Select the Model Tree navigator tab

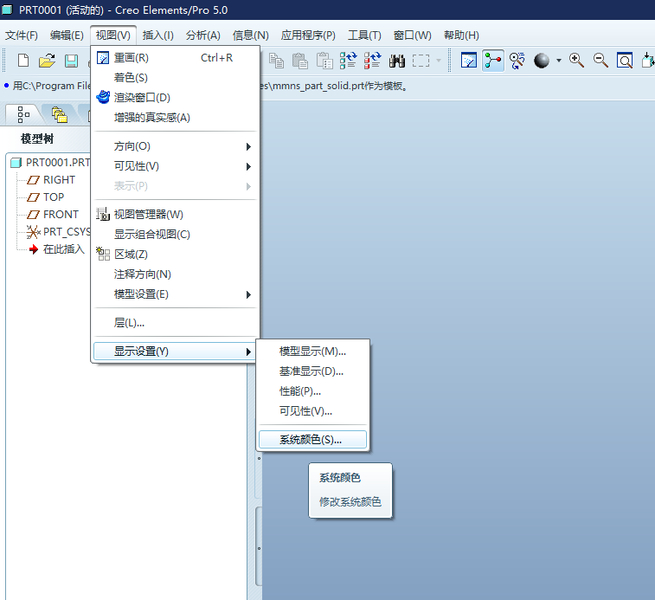pyautogui.click(x=23, y=114)
